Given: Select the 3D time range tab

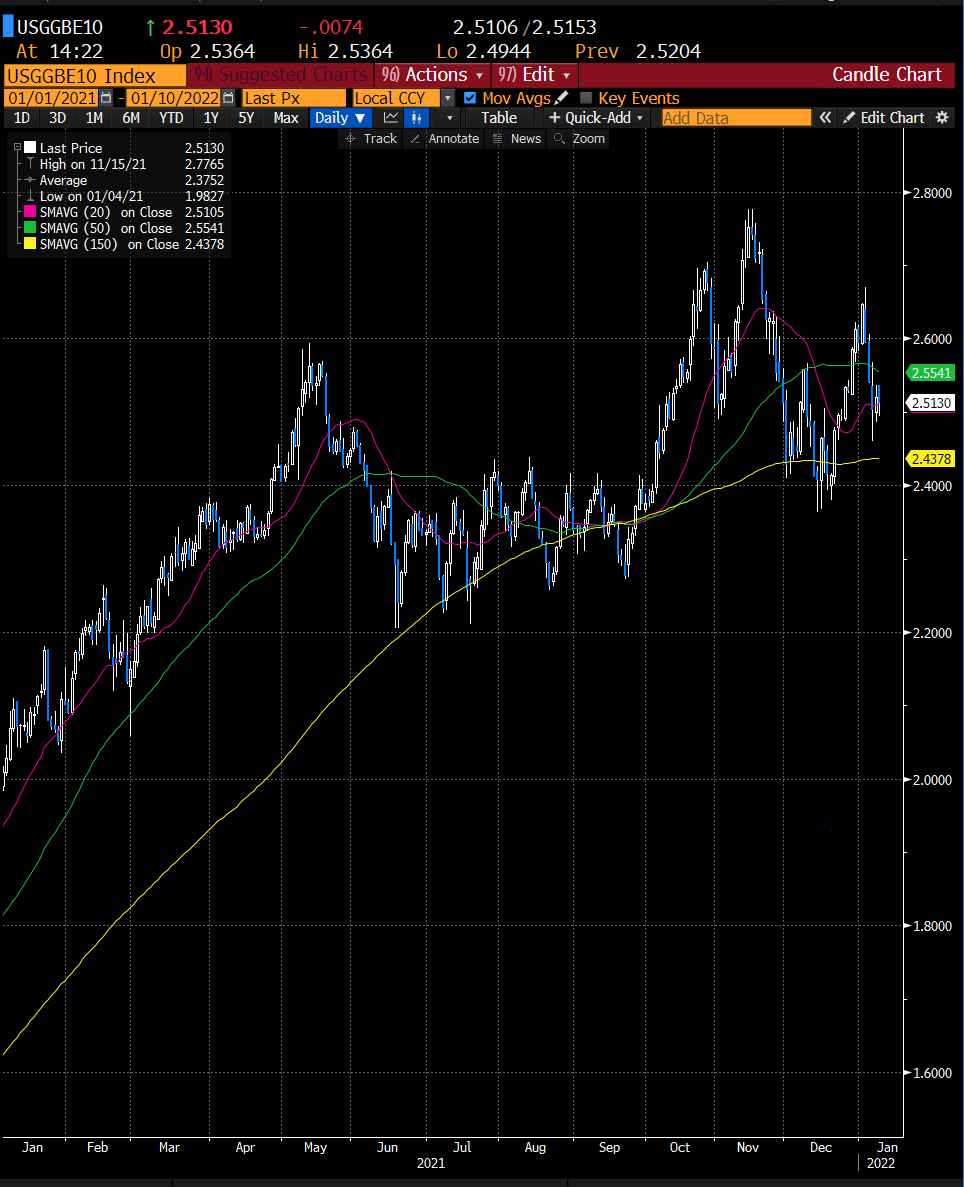Looking at the screenshot, I should click(x=58, y=118).
